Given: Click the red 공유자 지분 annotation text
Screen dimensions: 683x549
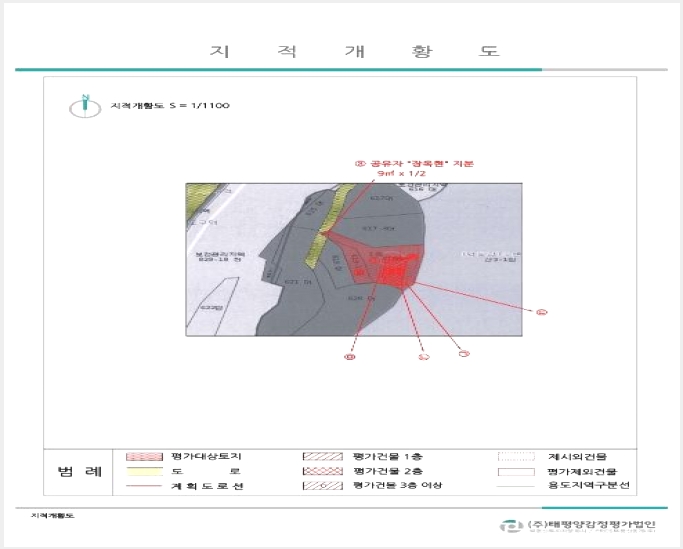Looking at the screenshot, I should tap(414, 168).
